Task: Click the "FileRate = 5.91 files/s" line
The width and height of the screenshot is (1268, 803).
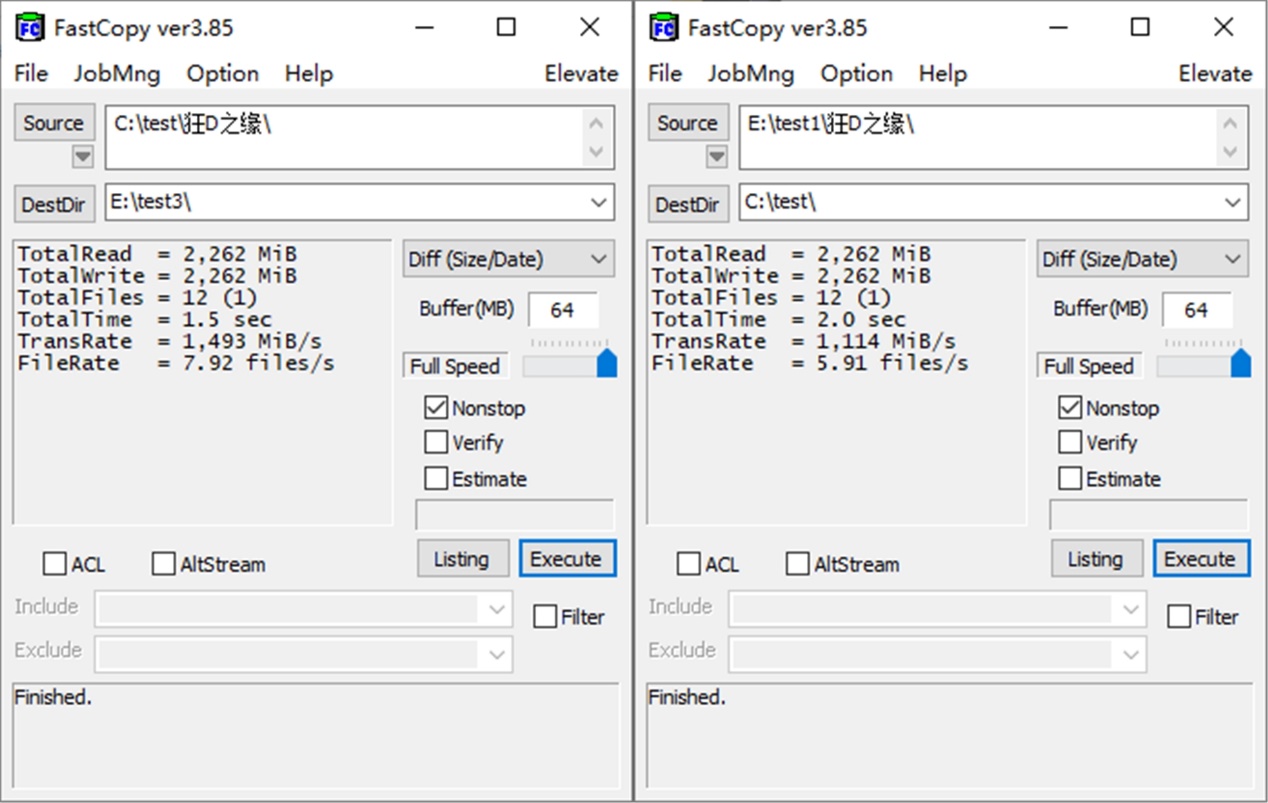Action: (810, 364)
